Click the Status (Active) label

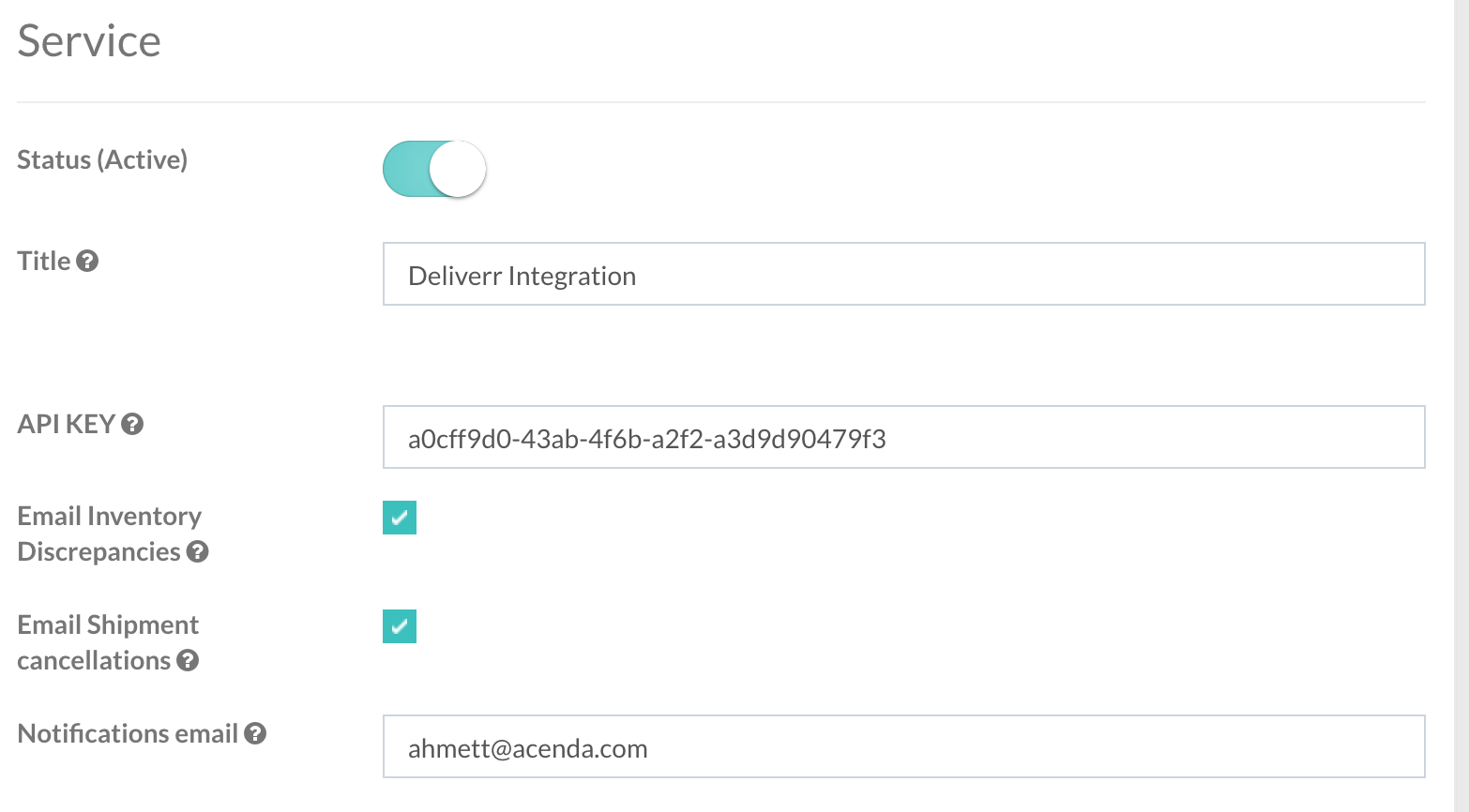pyautogui.click(x=102, y=160)
